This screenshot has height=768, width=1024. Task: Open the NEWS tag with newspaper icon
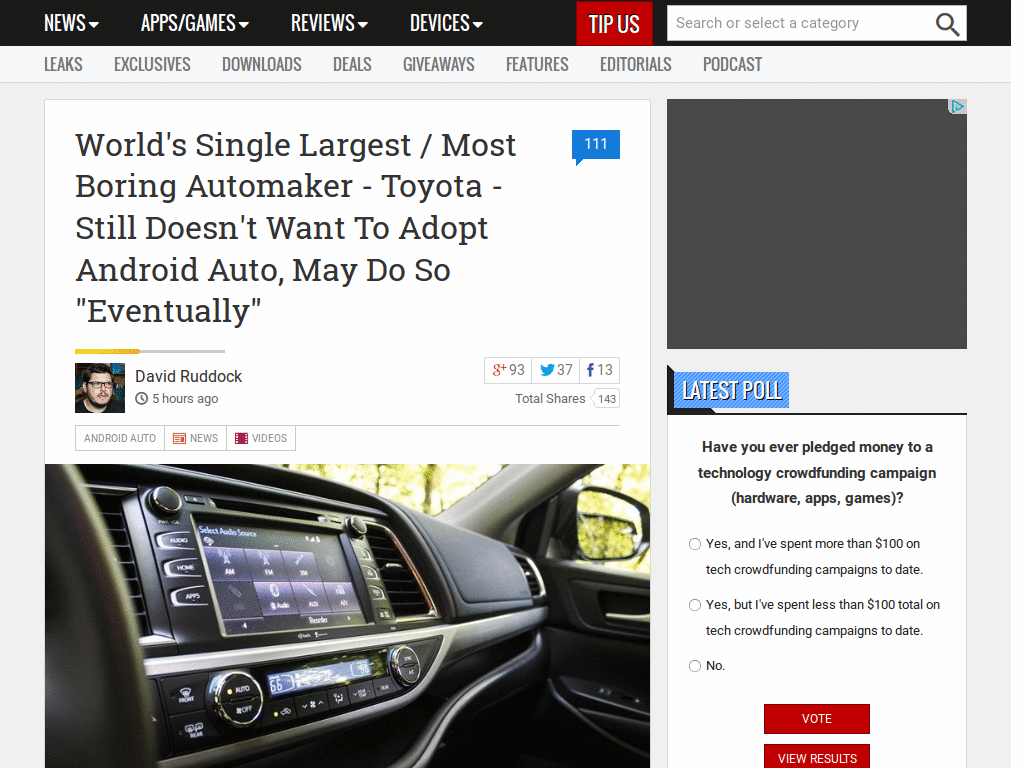195,438
